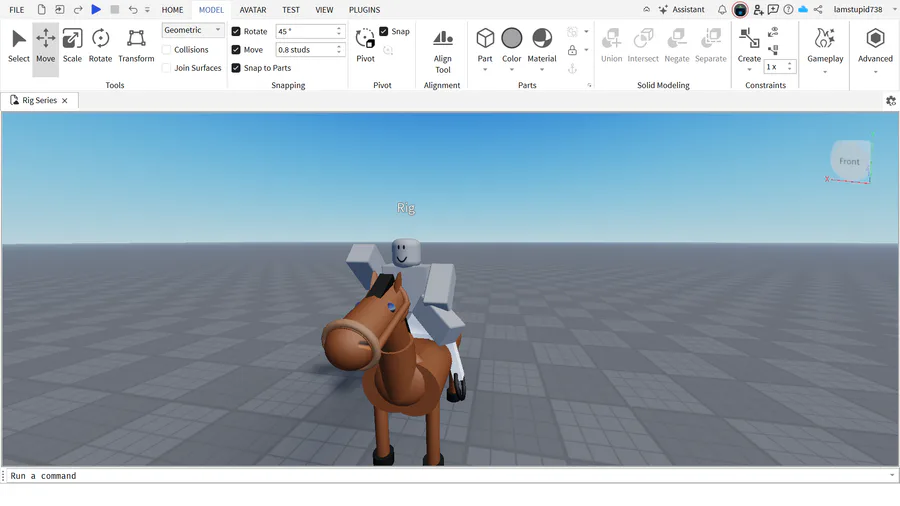Click the Intersect solid modeling tool
Image resolution: width=900 pixels, height=506 pixels.
(643, 46)
